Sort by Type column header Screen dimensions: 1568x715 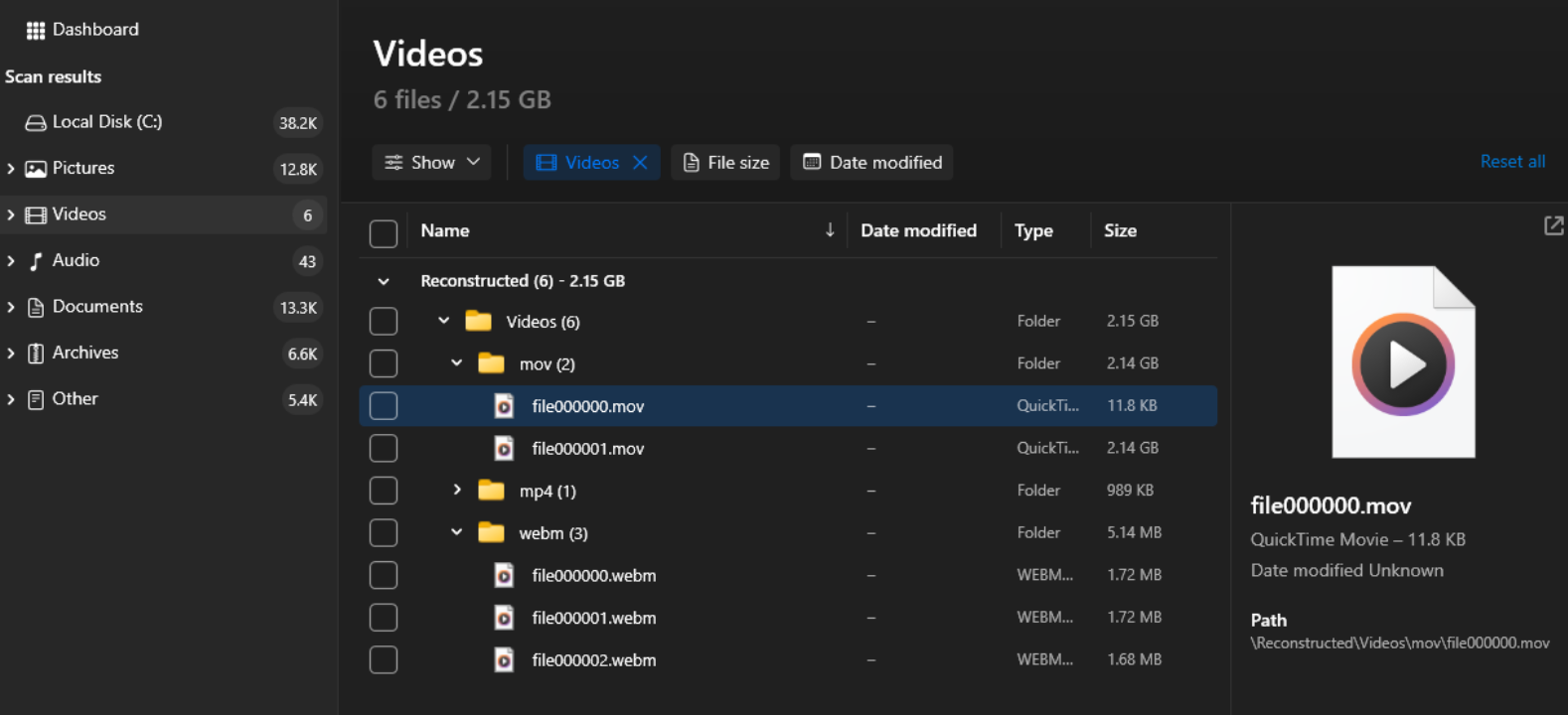(x=1033, y=230)
